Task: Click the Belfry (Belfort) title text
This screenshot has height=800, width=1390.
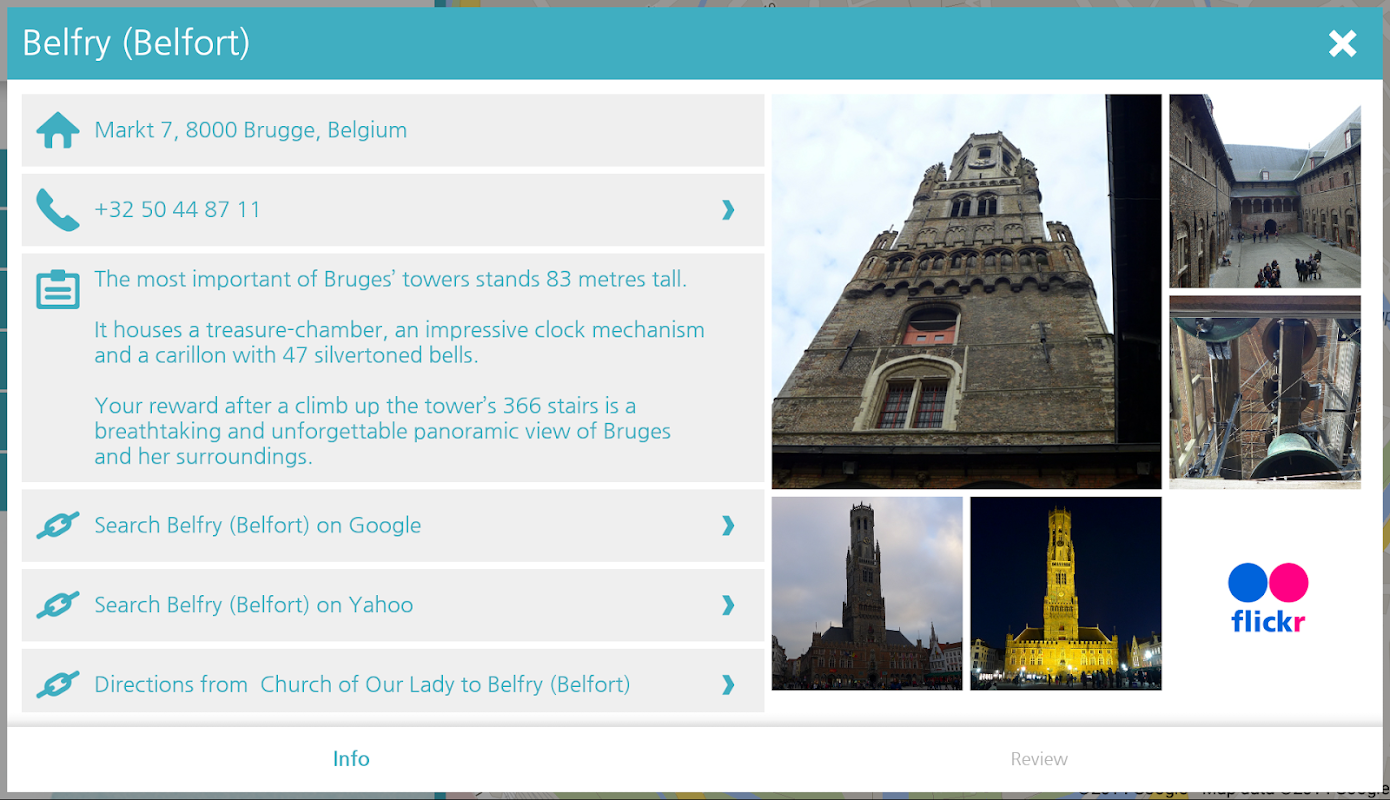Action: pos(136,44)
